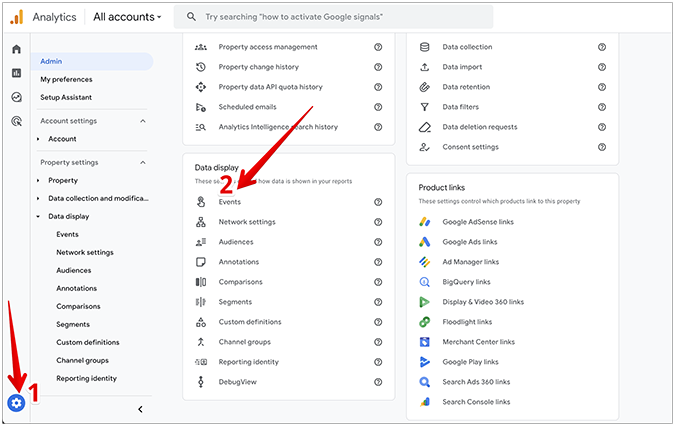Expand the Account tree item

[38, 139]
